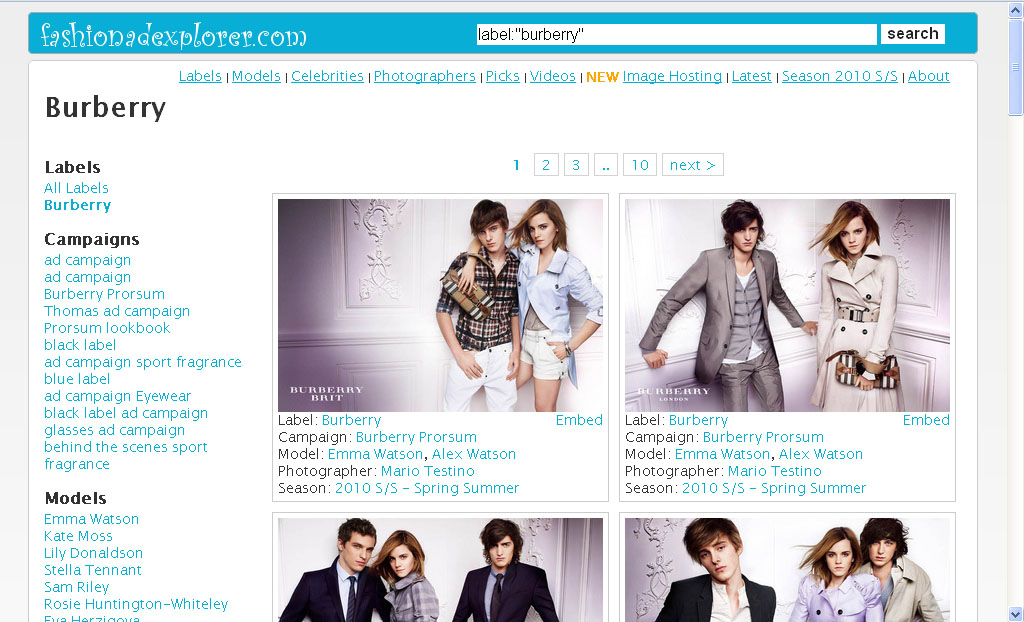Click the 'next >' pagination button
The height and width of the screenshot is (622, 1024).
[x=693, y=165]
